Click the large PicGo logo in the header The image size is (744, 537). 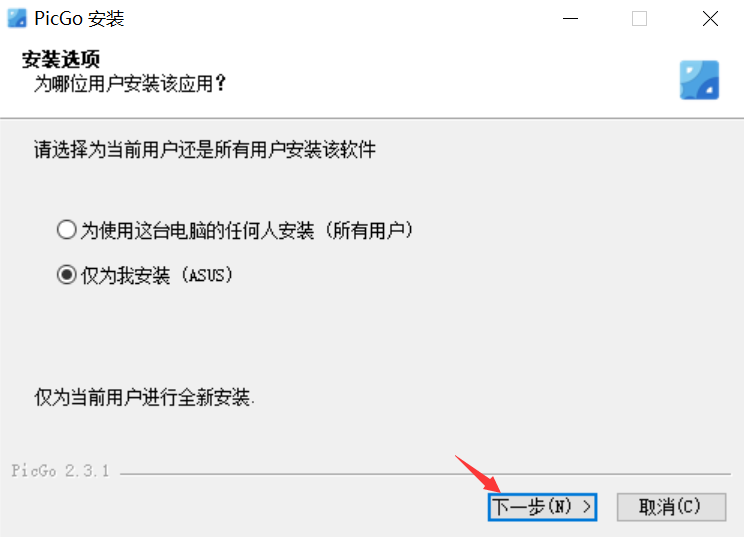[699, 80]
